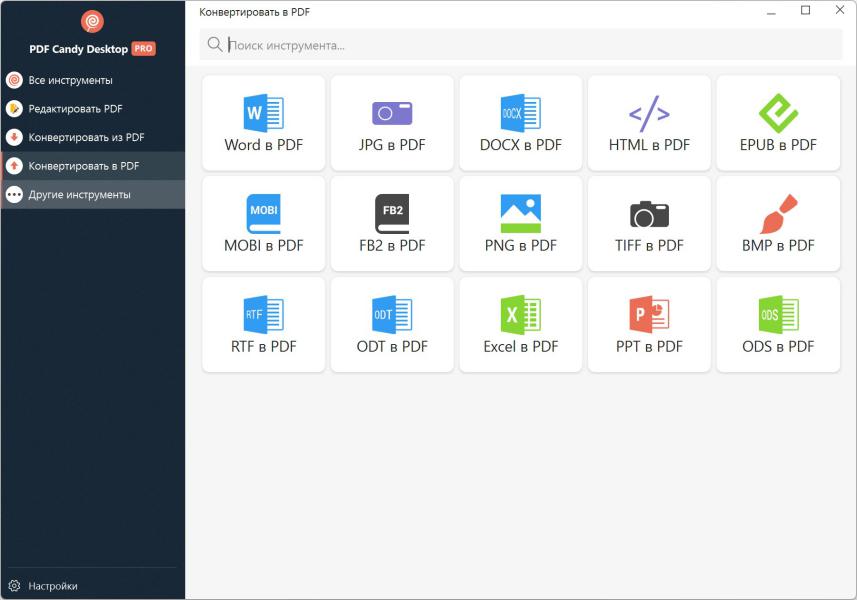Open the RTF в PDF tool
The width and height of the screenshot is (857, 600).
(x=264, y=325)
